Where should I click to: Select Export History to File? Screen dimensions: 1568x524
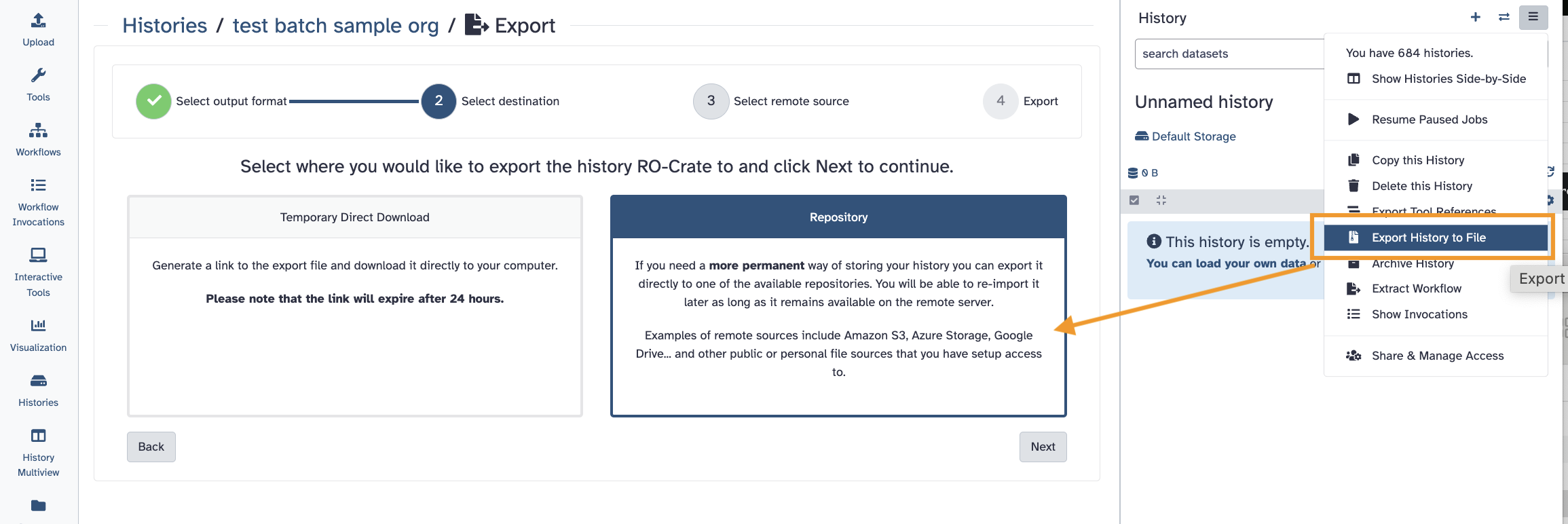click(x=1428, y=238)
